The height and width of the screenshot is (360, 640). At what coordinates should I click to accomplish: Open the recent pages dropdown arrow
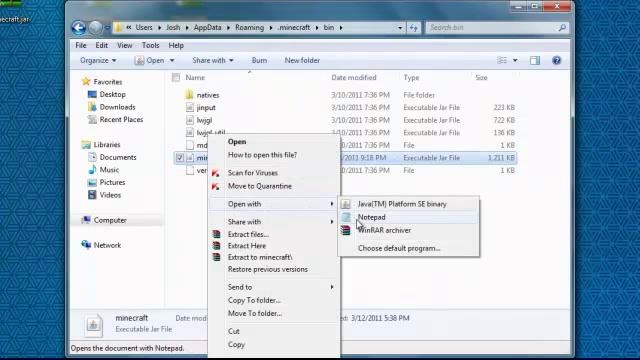pos(107,28)
